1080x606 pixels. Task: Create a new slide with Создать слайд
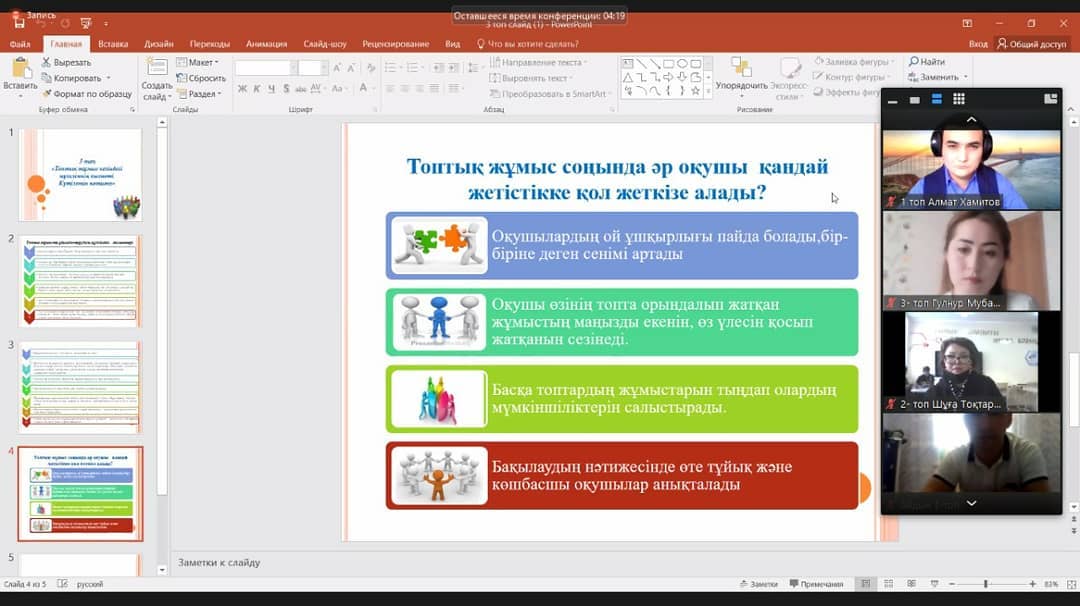pyautogui.click(x=156, y=79)
